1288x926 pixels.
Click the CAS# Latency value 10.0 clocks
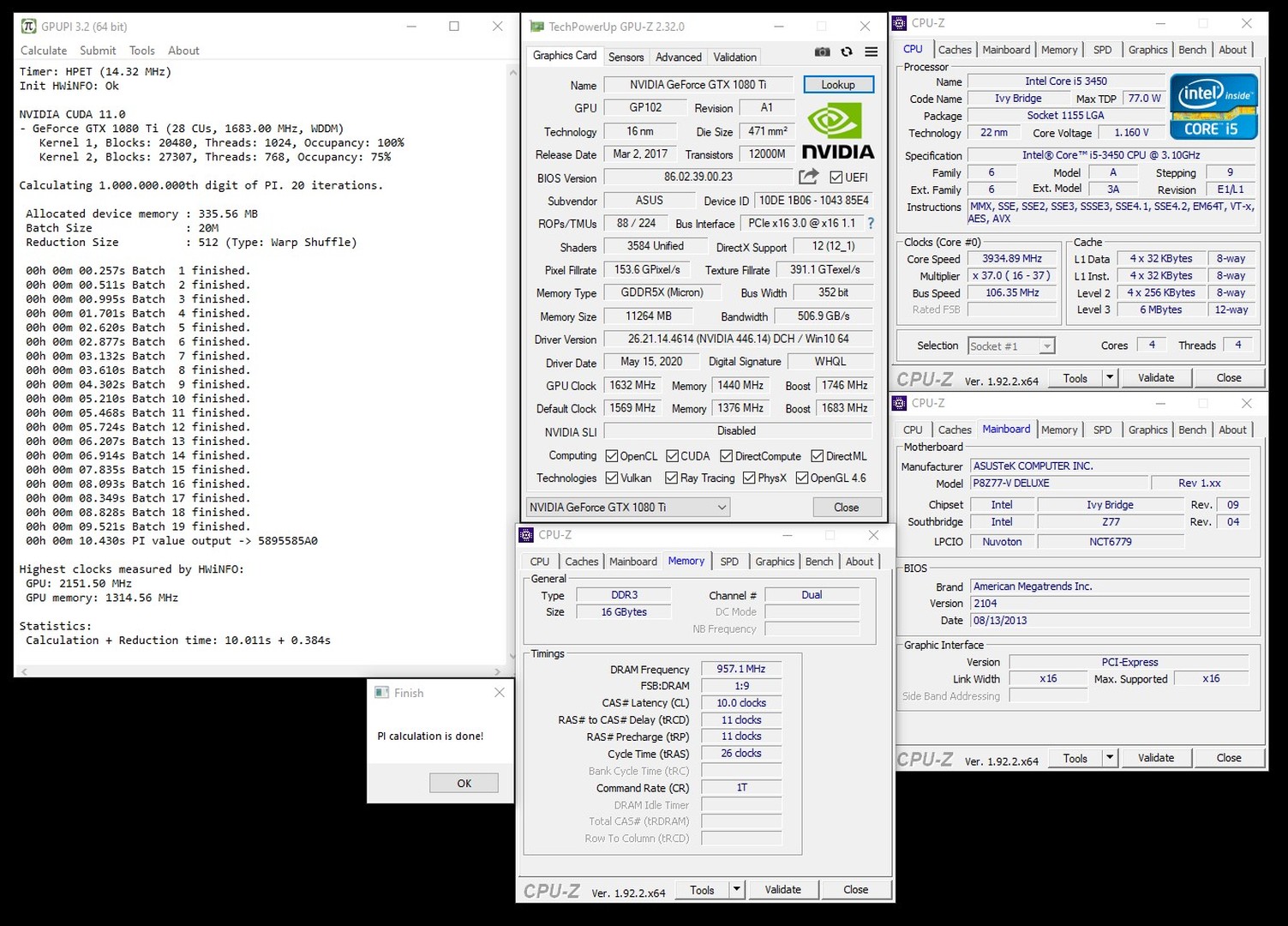(x=741, y=703)
